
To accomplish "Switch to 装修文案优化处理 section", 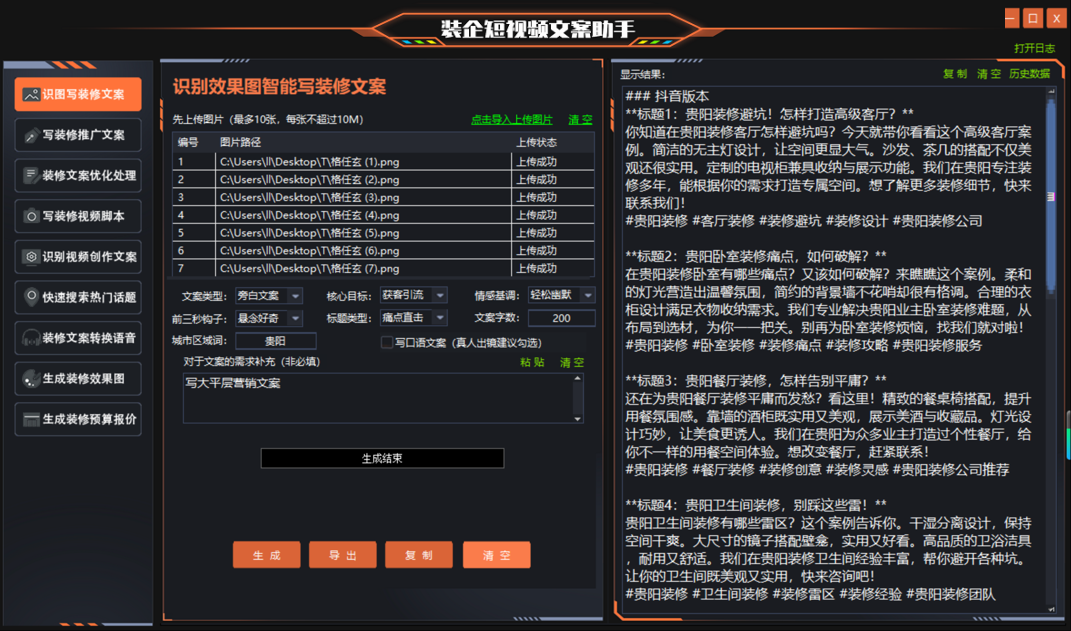I will coord(78,176).
